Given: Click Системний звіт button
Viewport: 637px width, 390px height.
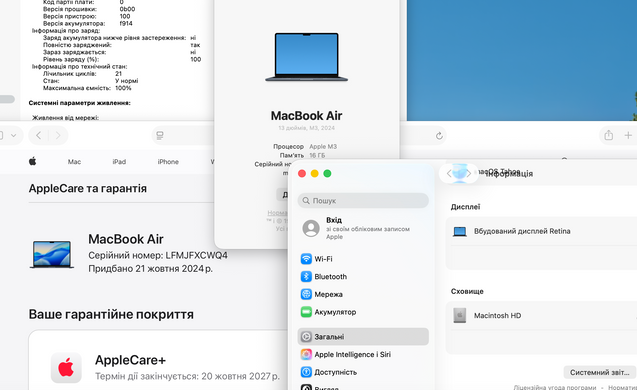Looking at the screenshot, I should click(x=600, y=373).
